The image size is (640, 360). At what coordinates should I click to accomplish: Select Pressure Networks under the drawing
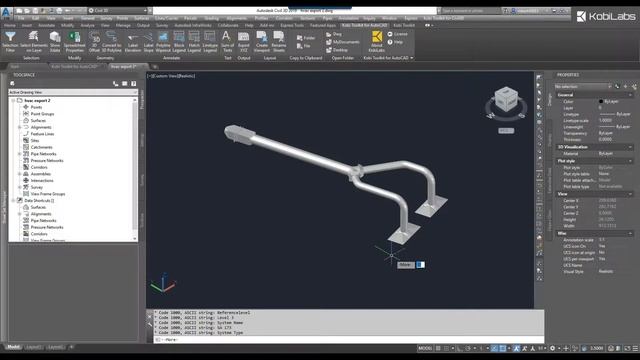tap(47, 161)
